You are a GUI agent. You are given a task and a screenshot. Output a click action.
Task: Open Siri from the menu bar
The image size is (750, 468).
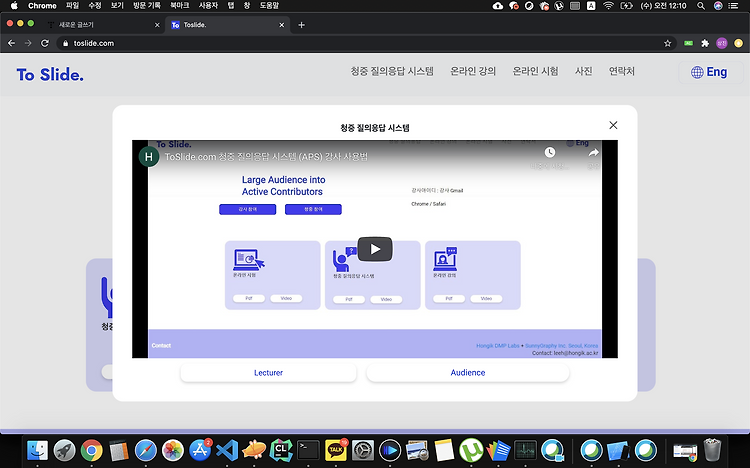[718, 6]
